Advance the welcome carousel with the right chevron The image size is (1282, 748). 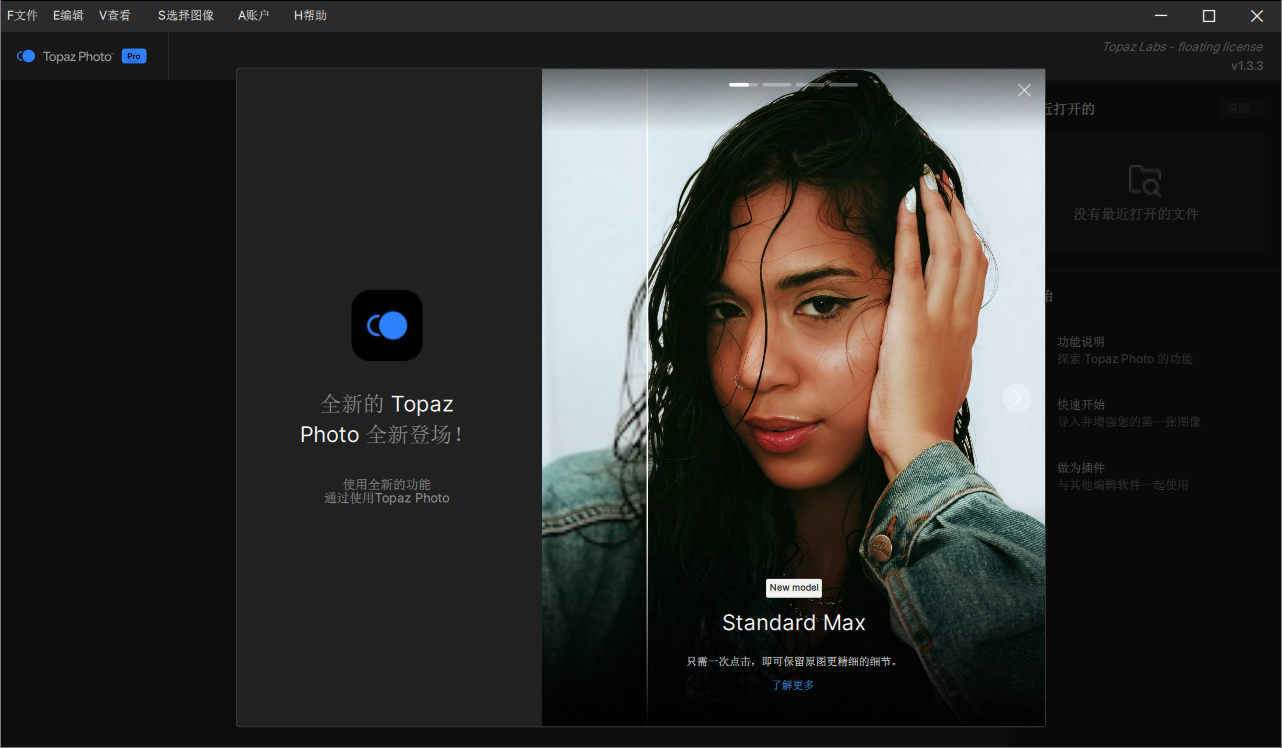click(x=1017, y=397)
